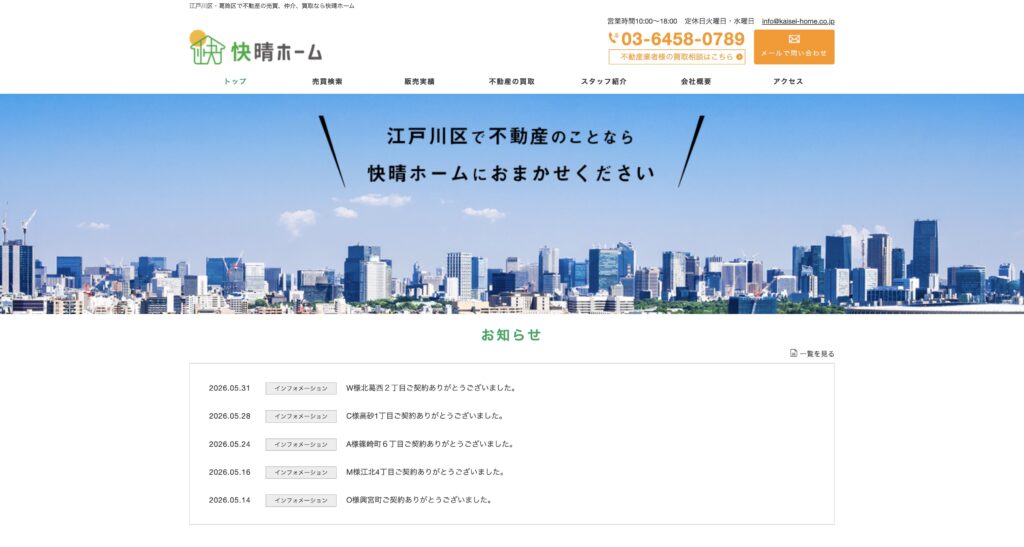1024x547 pixels.
Task: Click the 快晴ホーム site title text
Action: (277, 52)
